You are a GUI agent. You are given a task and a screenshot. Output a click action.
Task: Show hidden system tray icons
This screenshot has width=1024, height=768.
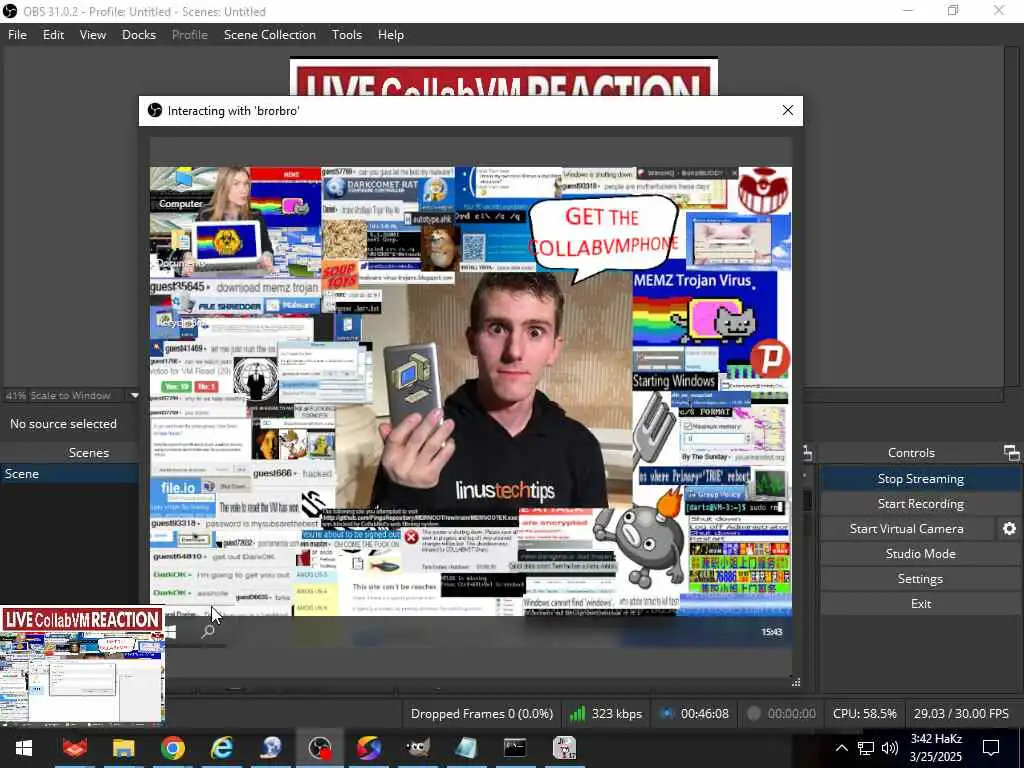842,748
